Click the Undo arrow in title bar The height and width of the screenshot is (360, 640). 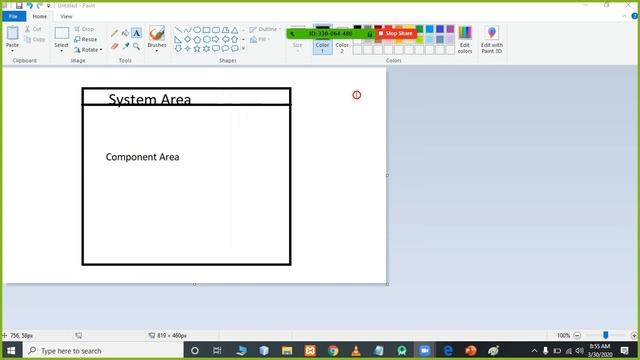29,5
